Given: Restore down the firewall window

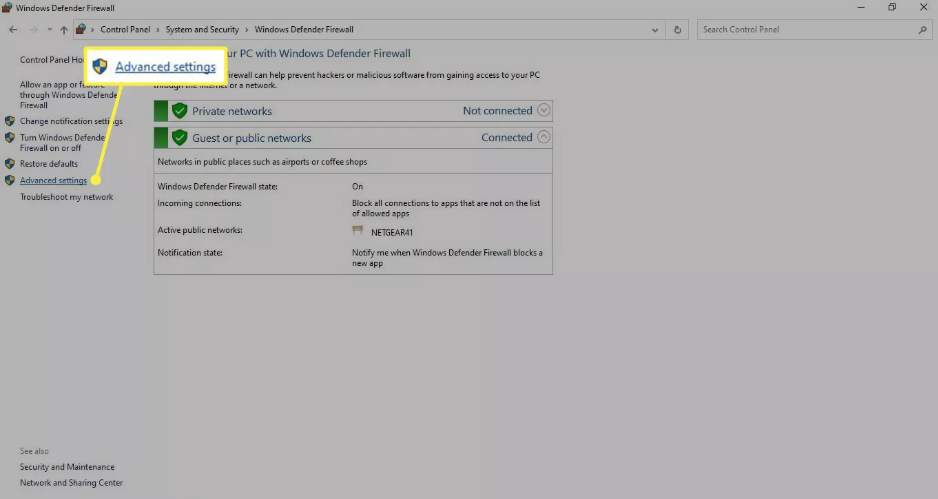Looking at the screenshot, I should pyautogui.click(x=892, y=7).
